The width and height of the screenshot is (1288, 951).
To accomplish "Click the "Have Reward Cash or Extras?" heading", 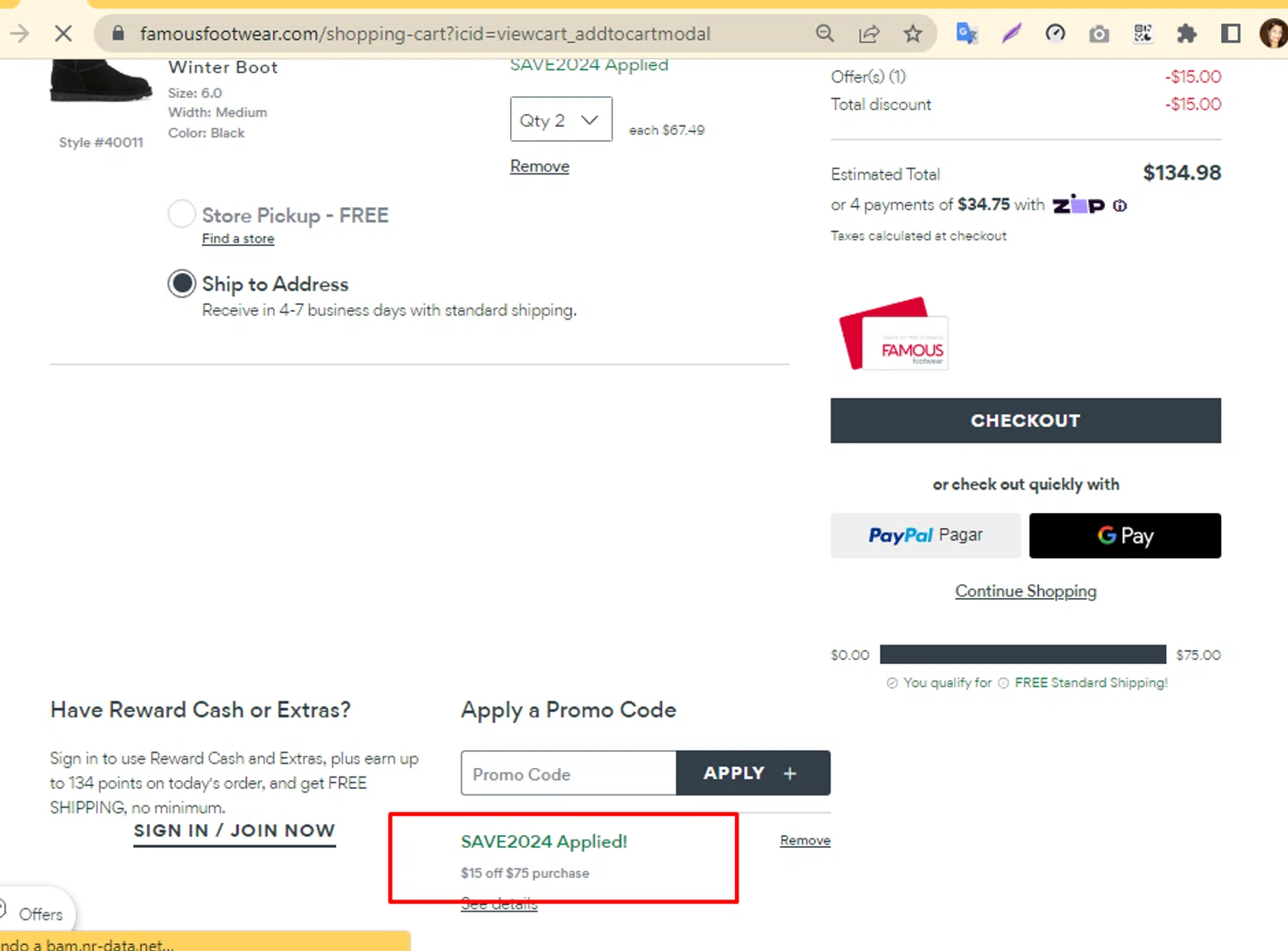I will pos(201,710).
